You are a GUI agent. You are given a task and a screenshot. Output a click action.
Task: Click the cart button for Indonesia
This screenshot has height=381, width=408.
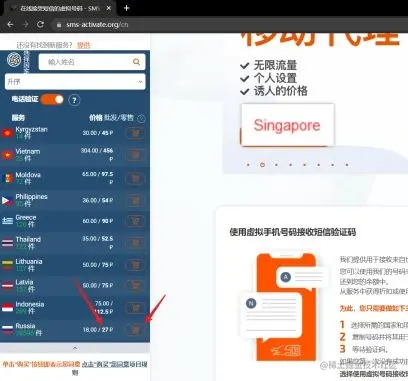(135, 308)
